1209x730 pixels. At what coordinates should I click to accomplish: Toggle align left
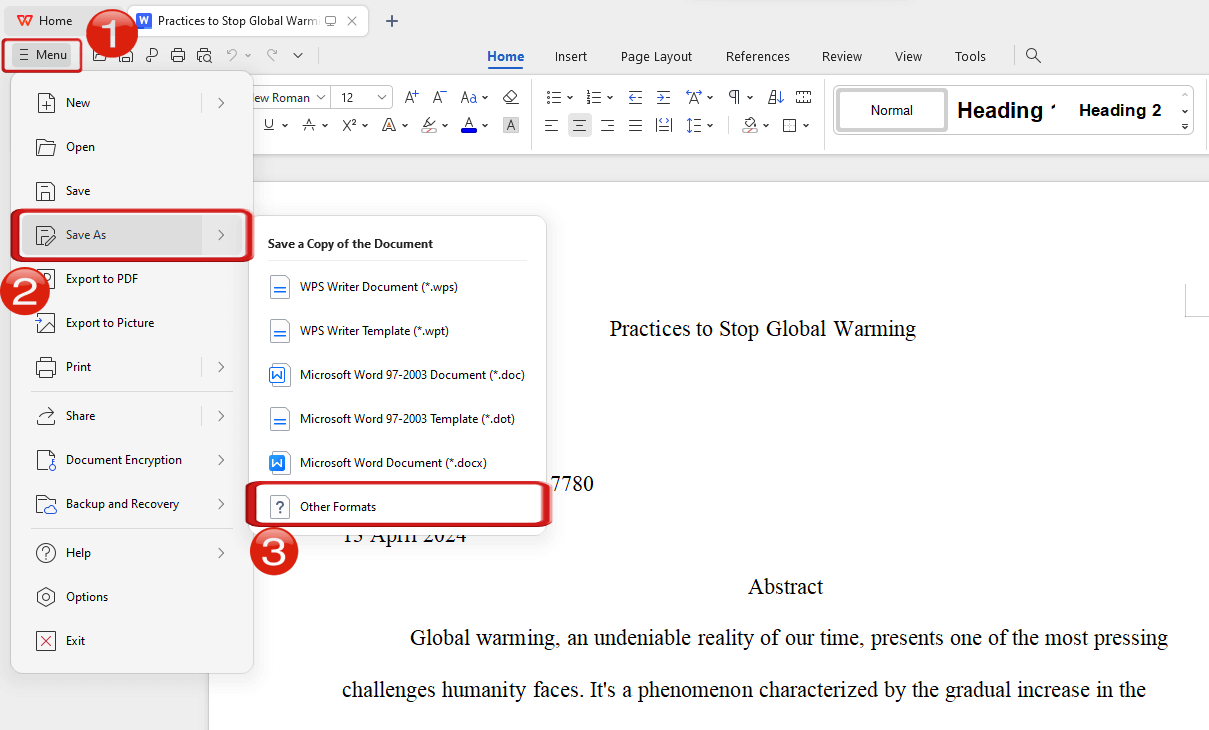(551, 125)
